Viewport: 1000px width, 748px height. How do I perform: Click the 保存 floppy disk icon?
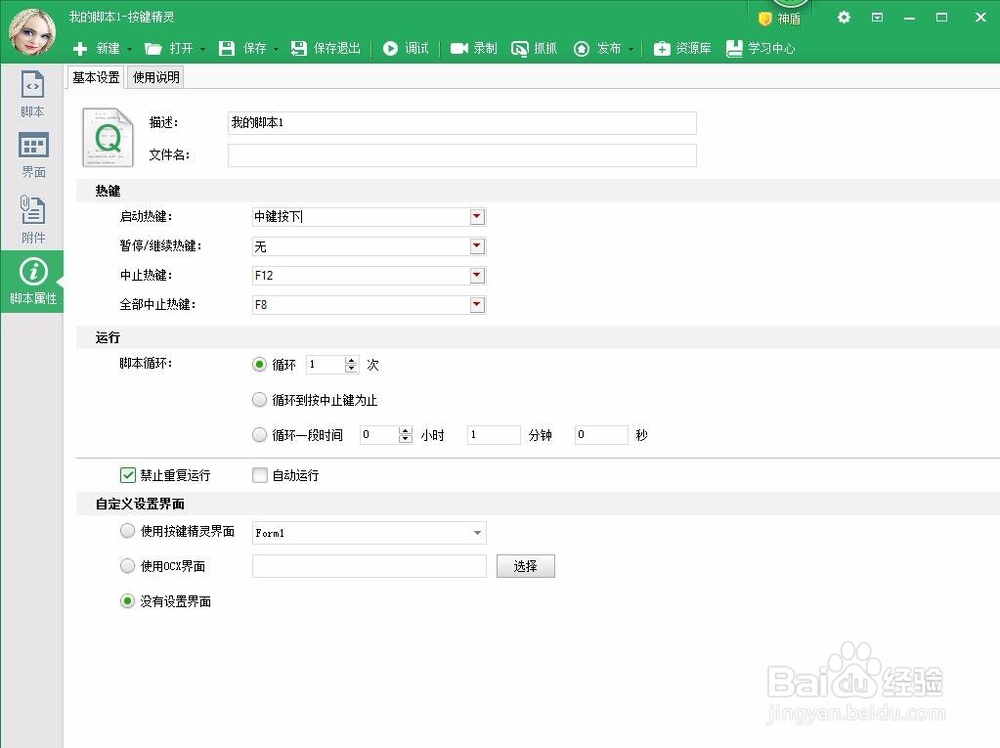226,48
